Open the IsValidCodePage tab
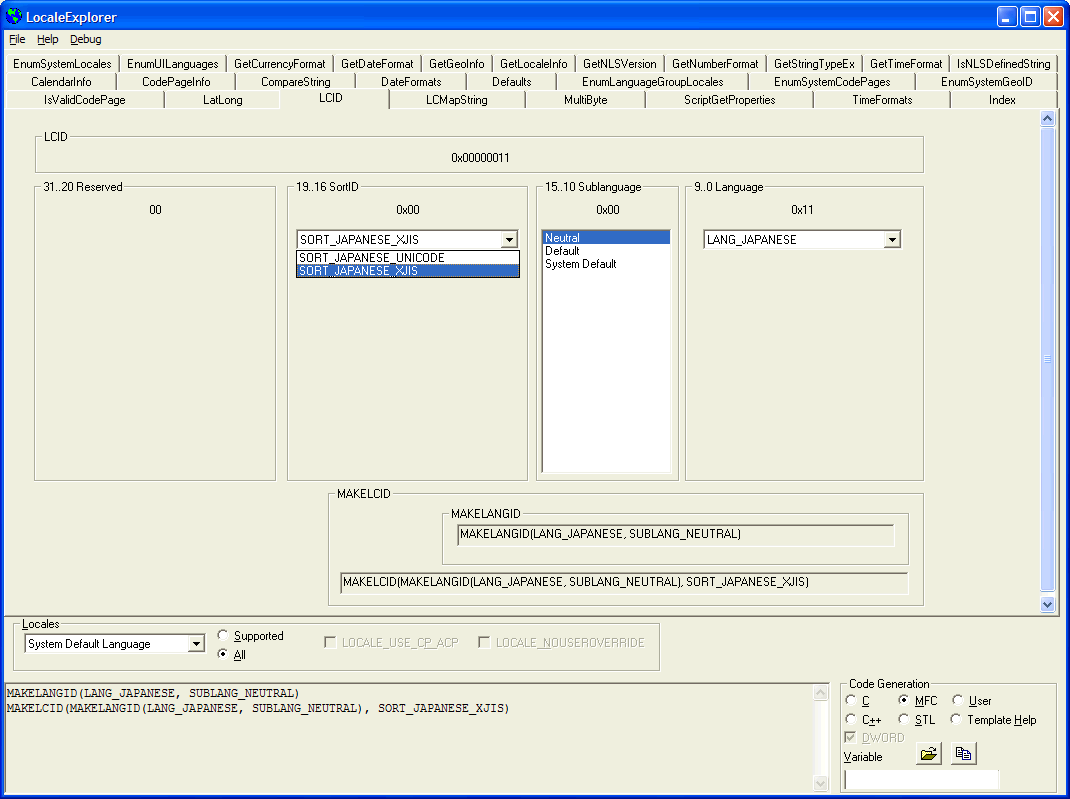The height and width of the screenshot is (799, 1070). click(x=85, y=100)
